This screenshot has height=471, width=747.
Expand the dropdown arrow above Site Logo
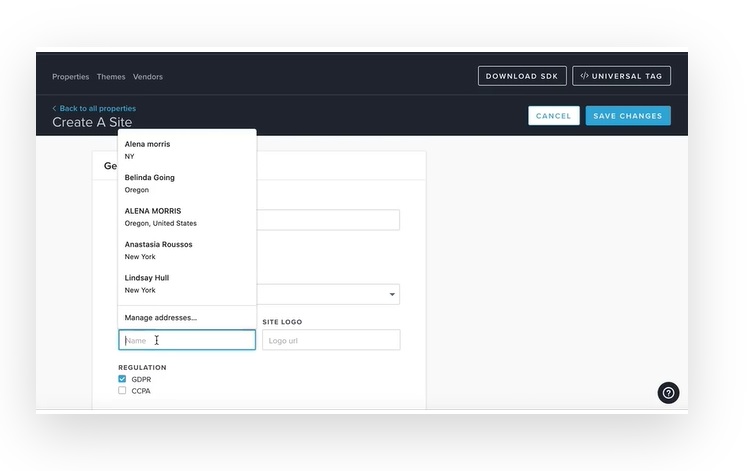tap(392, 294)
